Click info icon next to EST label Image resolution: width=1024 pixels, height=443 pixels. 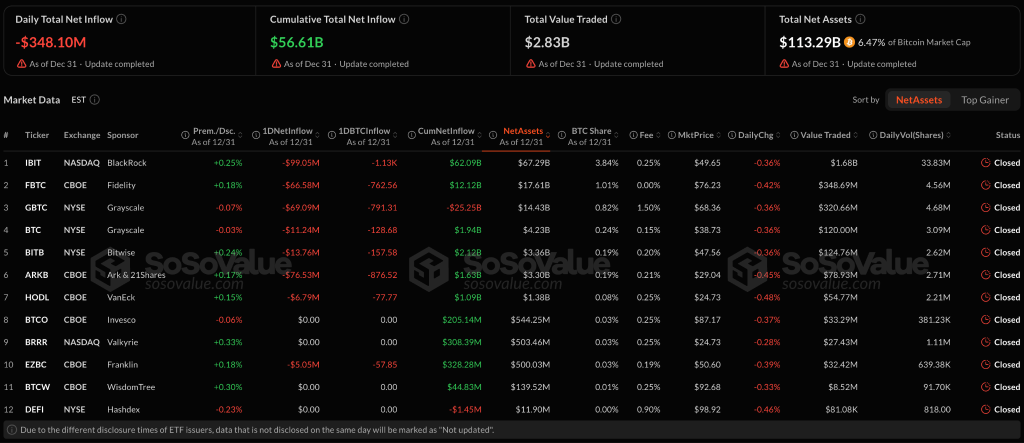[94, 100]
